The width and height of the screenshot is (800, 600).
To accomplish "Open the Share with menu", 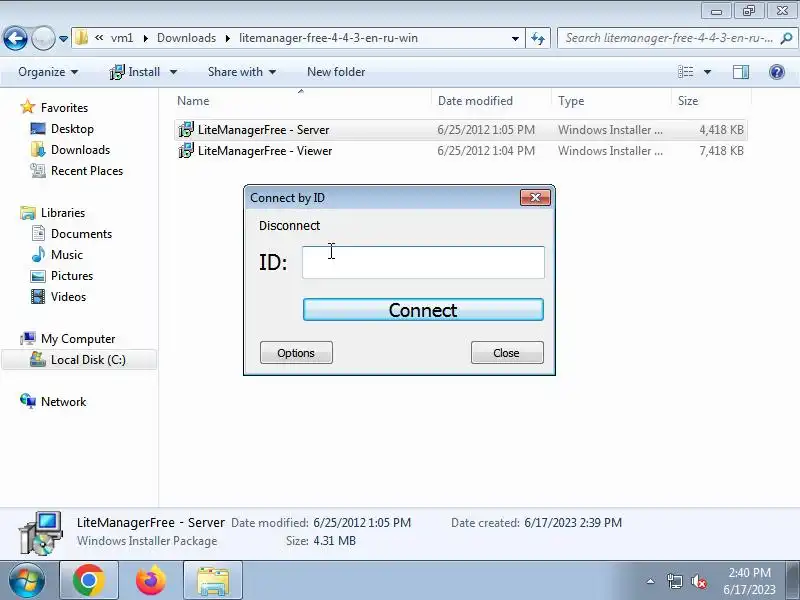I will tap(242, 72).
